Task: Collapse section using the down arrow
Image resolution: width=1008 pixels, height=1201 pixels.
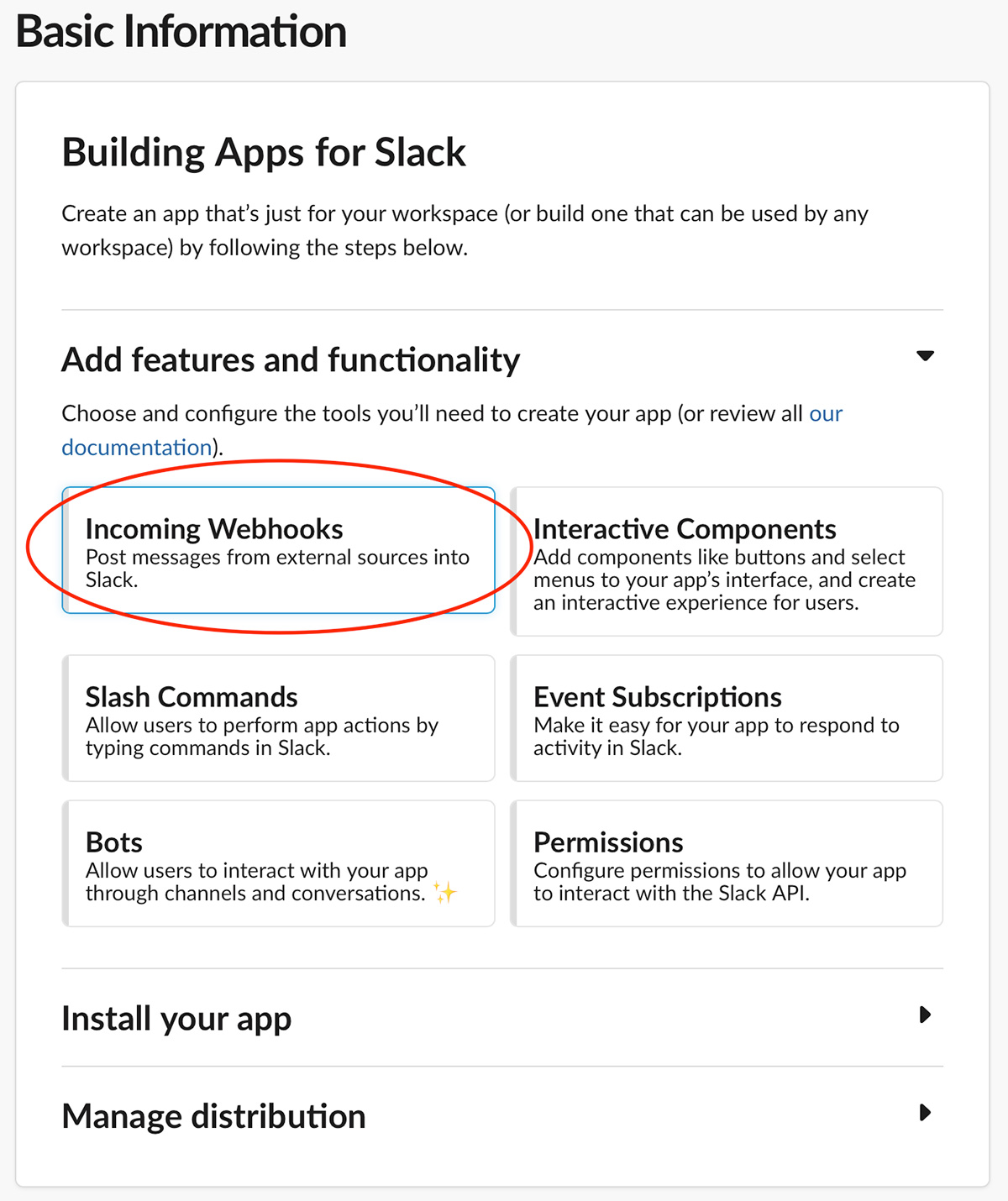Action: pos(925,356)
